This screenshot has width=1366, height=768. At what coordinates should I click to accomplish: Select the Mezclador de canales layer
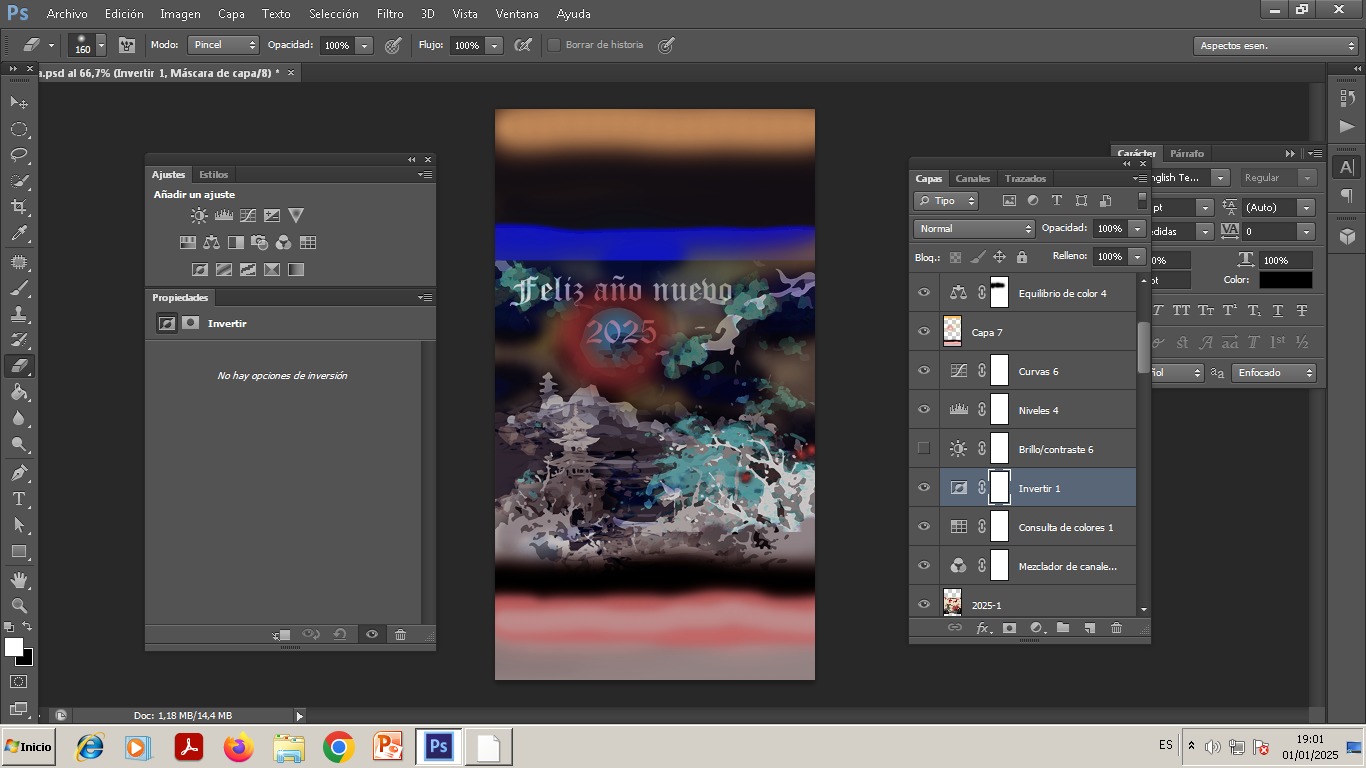tap(1037, 566)
